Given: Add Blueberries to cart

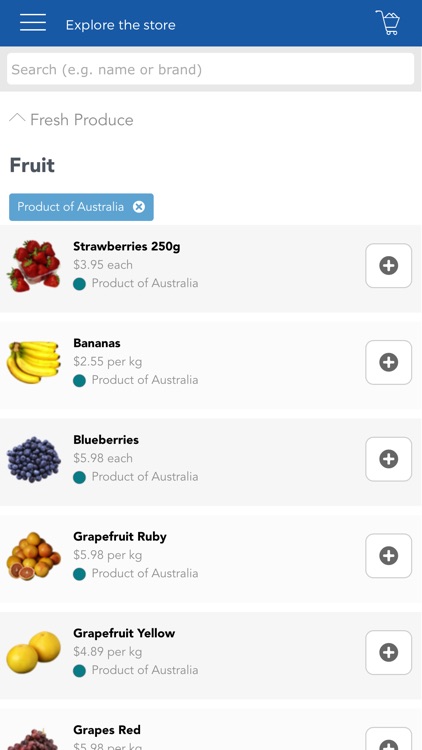Looking at the screenshot, I should point(389,459).
